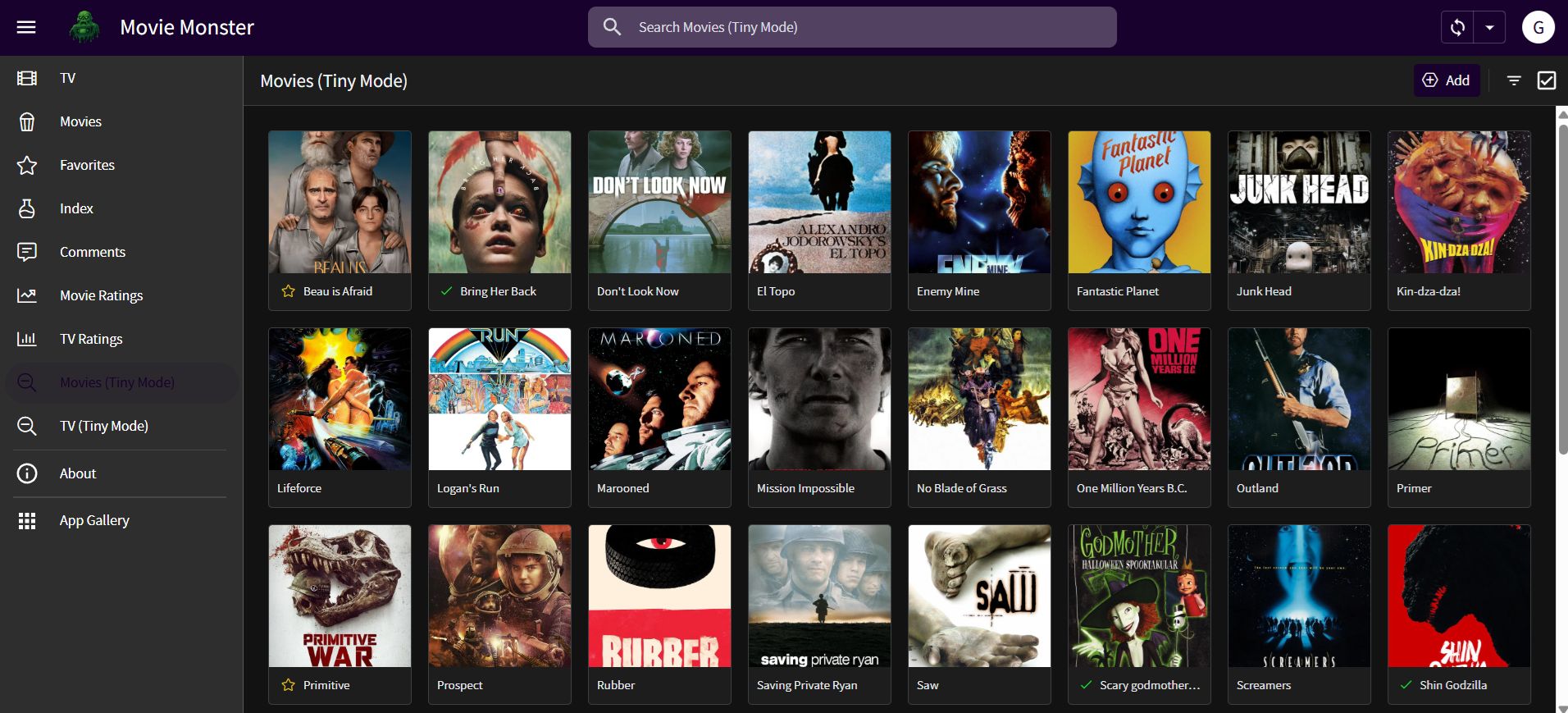Toggle the watched checkmark on Shin Godzilla
The height and width of the screenshot is (713, 1568).
click(1406, 685)
